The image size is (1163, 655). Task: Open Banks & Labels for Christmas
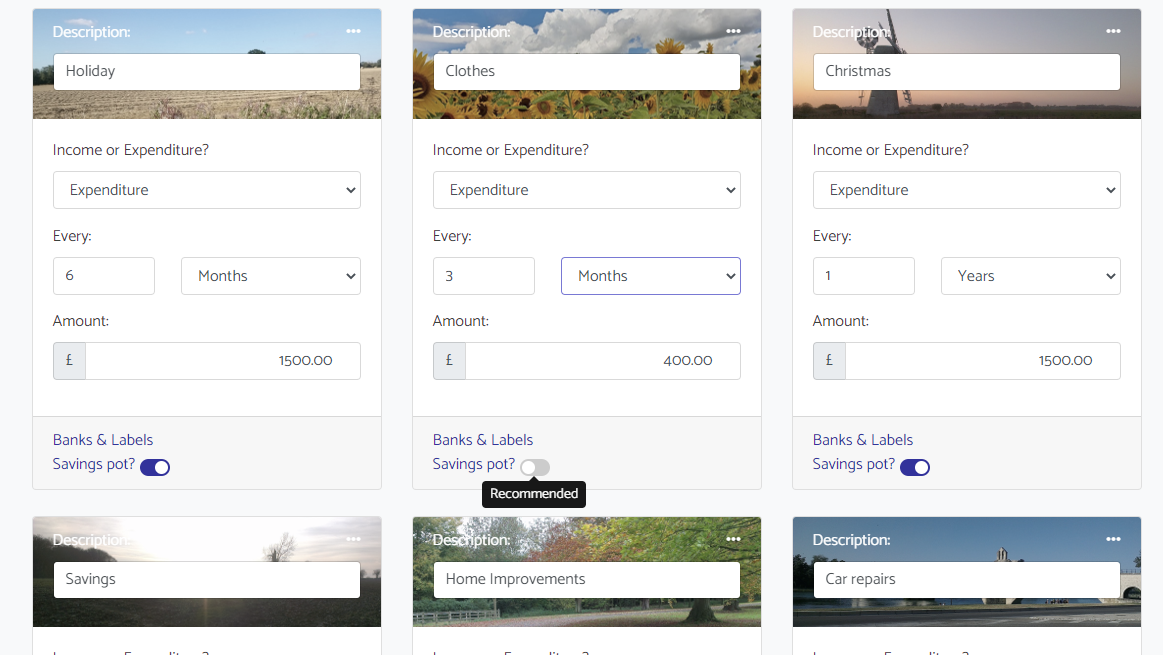(863, 440)
